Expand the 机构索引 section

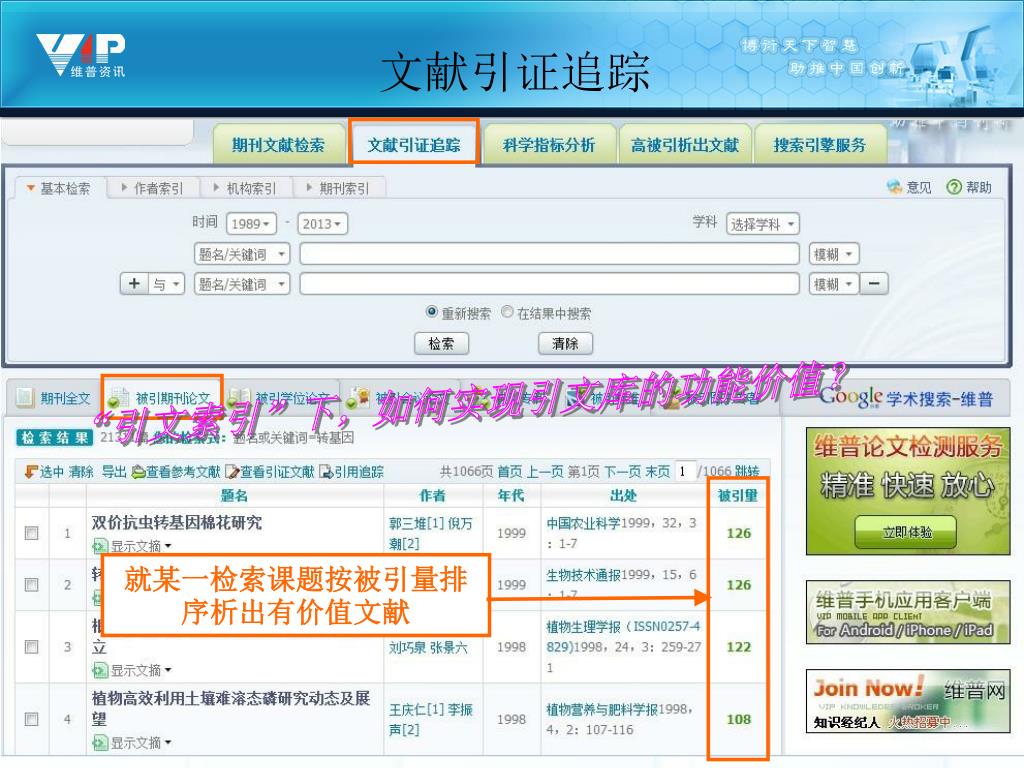(245, 188)
